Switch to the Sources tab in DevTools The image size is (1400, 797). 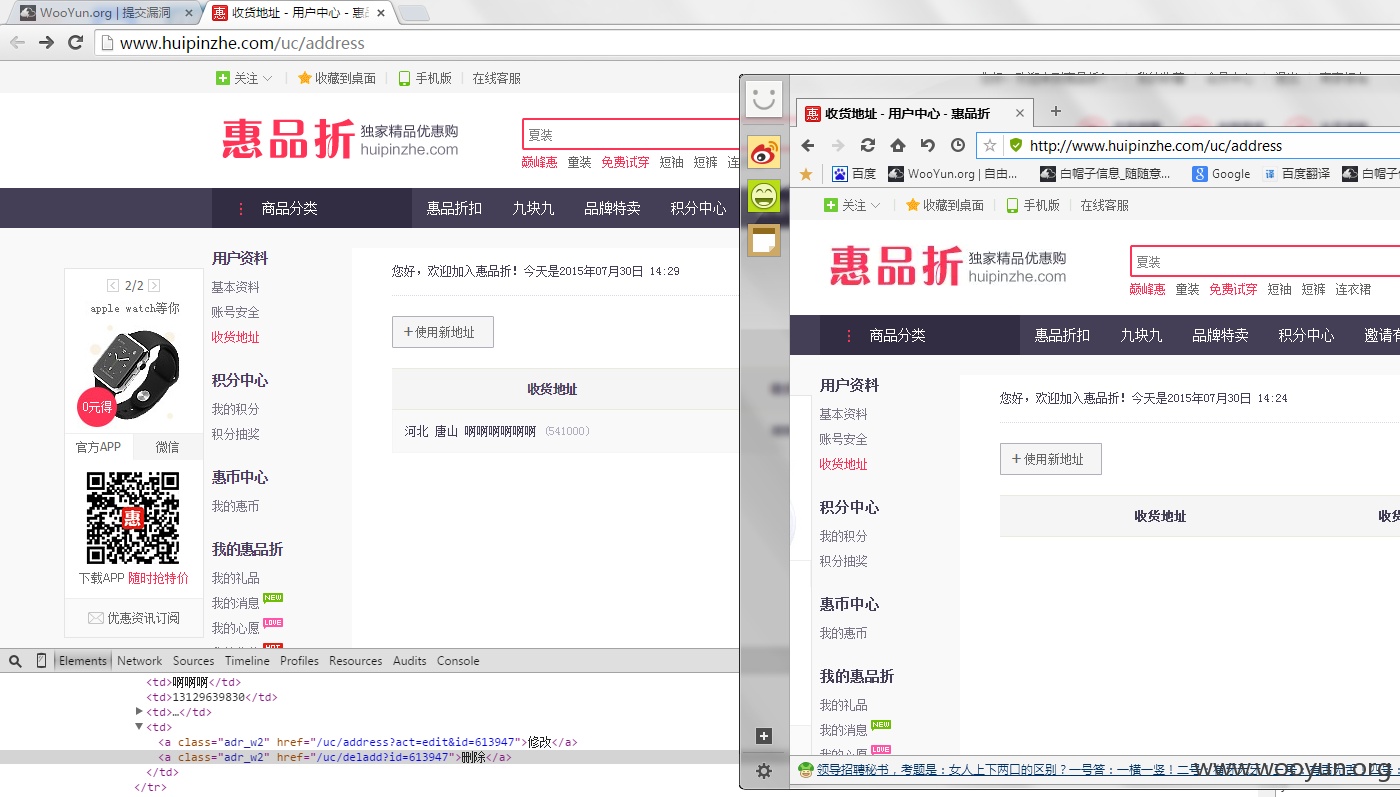tap(193, 661)
